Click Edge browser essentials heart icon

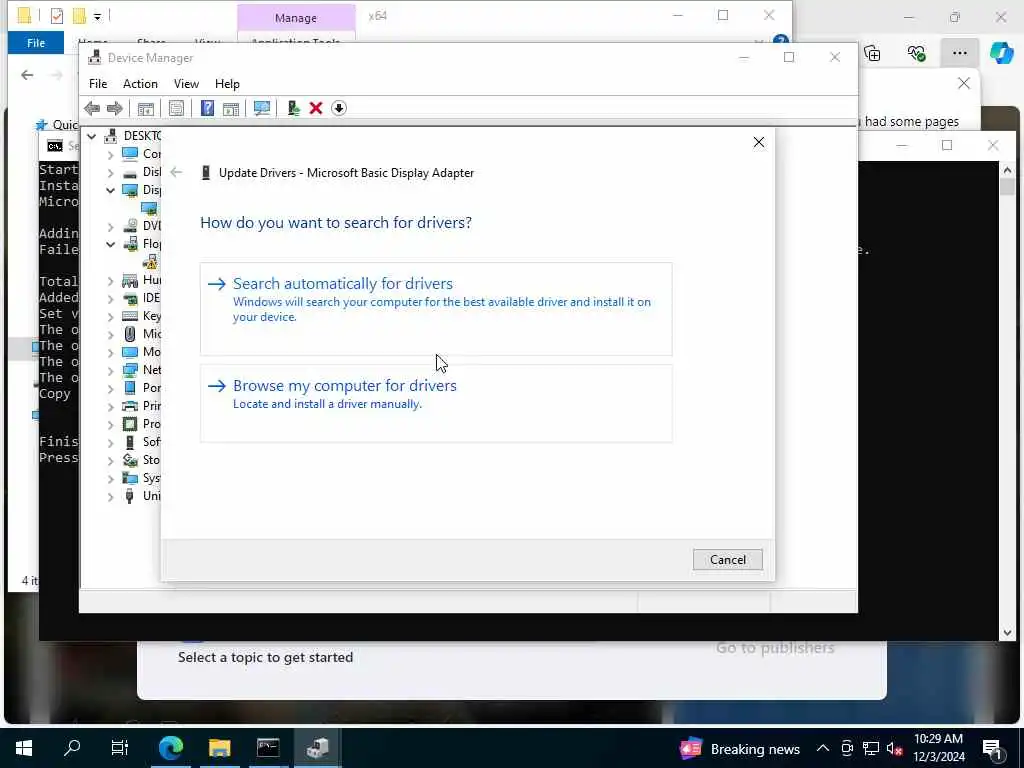tap(916, 53)
